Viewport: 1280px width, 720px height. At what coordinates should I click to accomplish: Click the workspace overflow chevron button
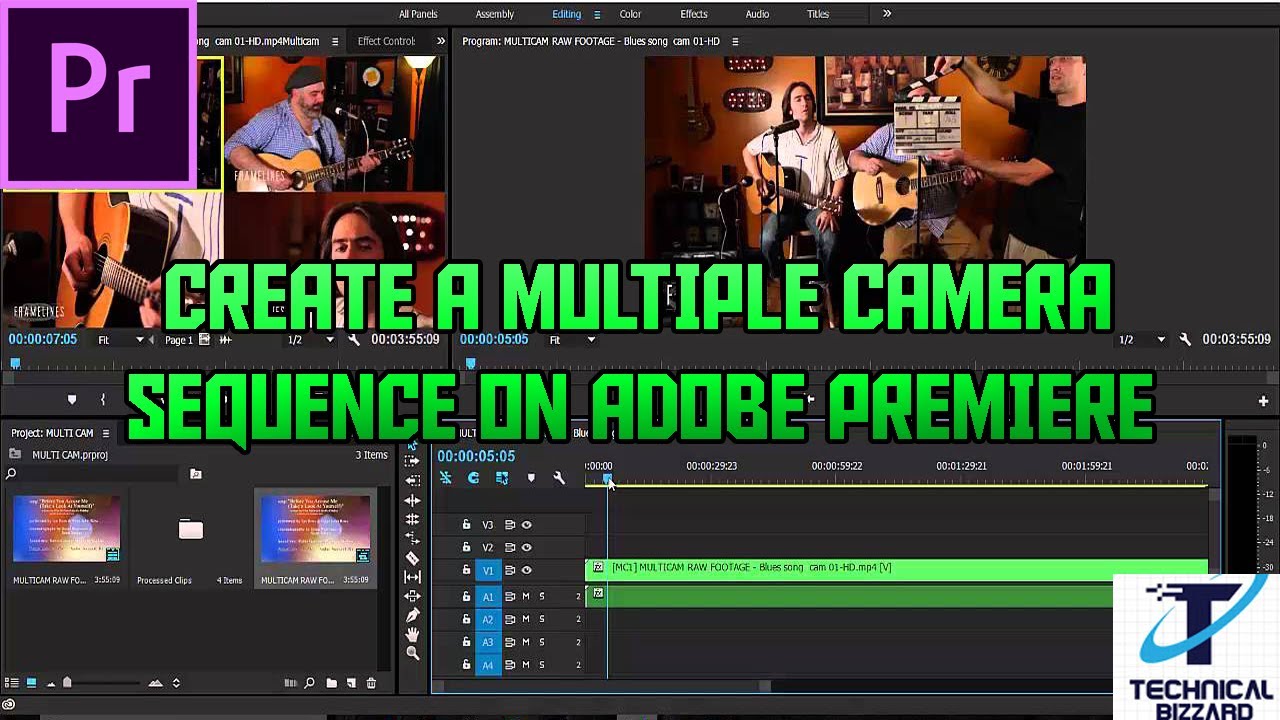point(886,14)
